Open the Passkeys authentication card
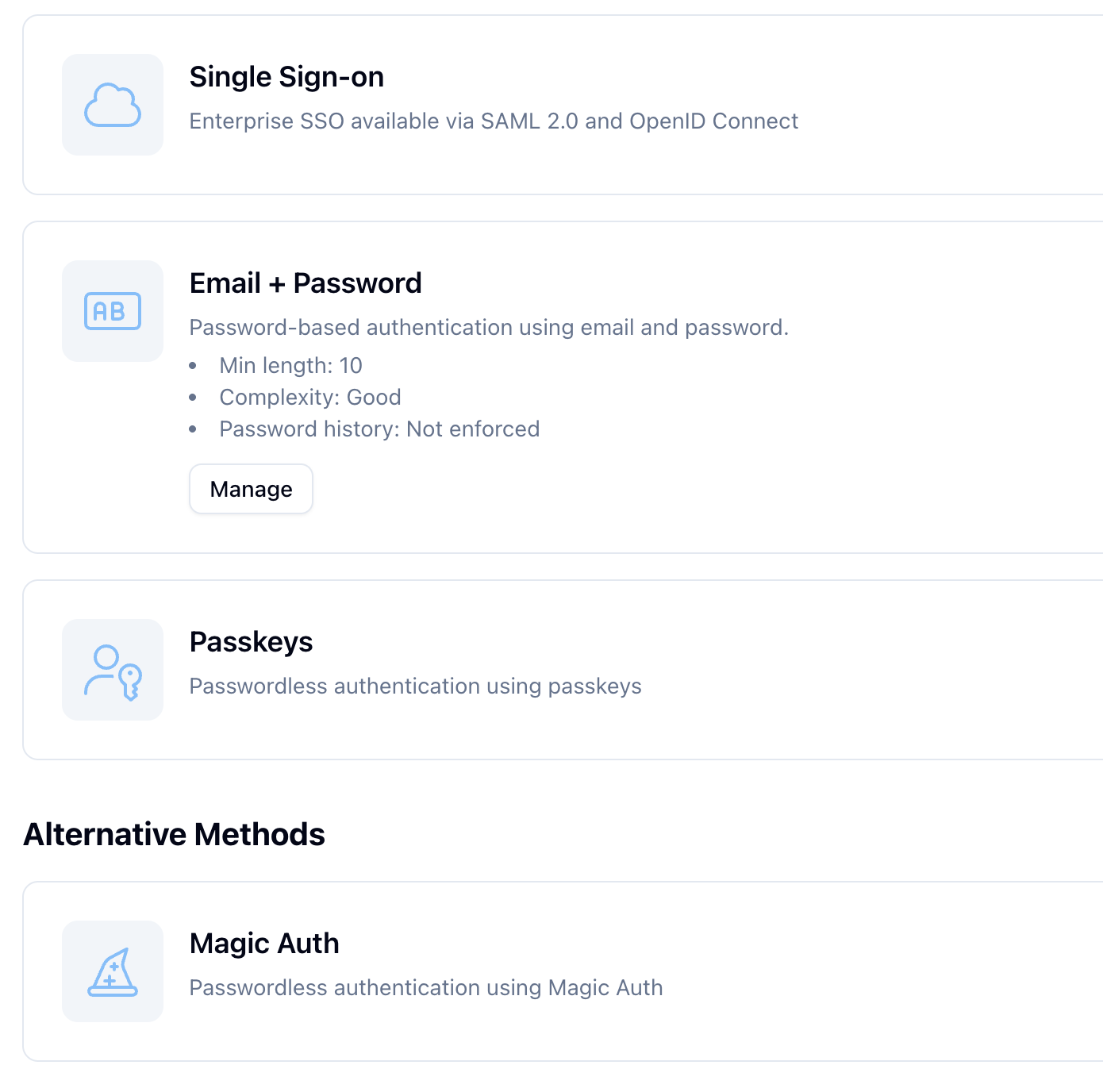The height and width of the screenshot is (1092, 1103). click(555, 669)
